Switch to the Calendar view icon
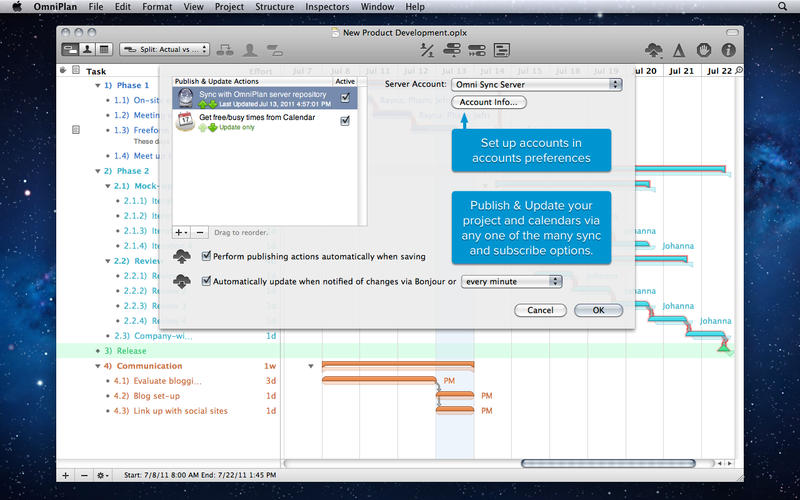Screen dimensions: 800x500 point(103,48)
